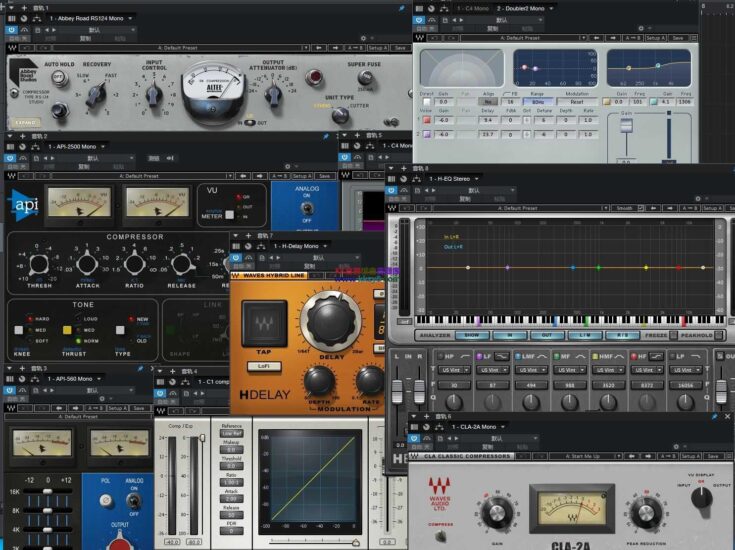Screen dimensions: 735x550
Task: Click the API logo on the API-2500
Action: [23, 204]
